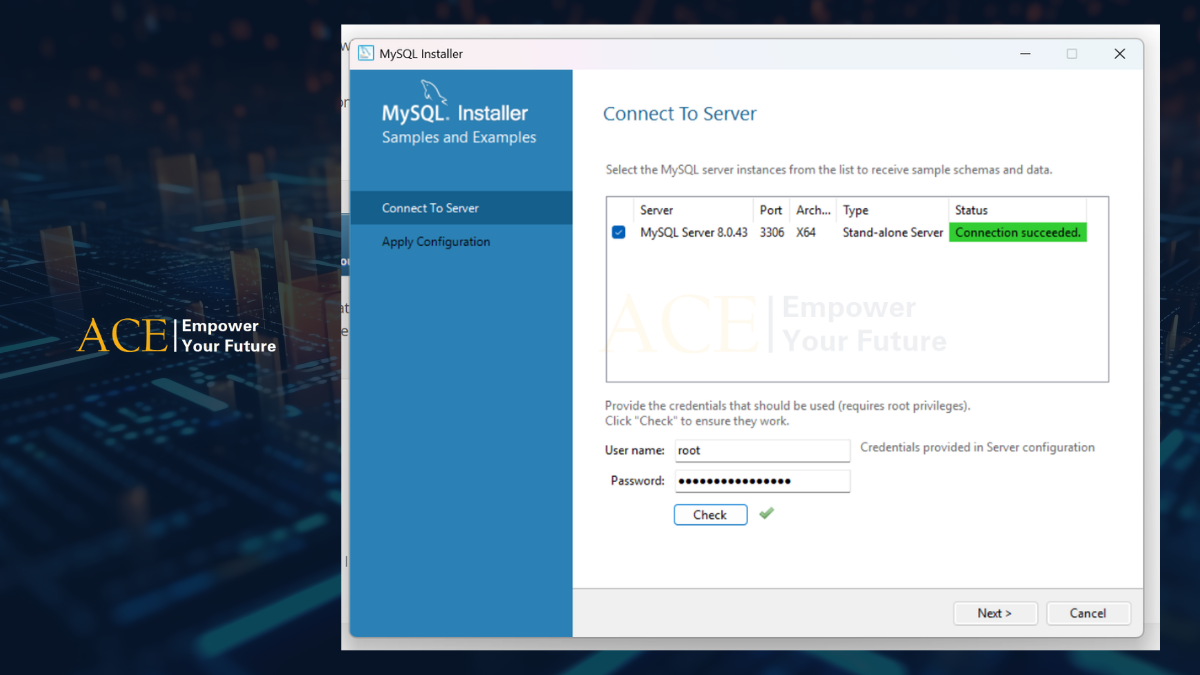Click the green checkmark beside Check button
The height and width of the screenshot is (675, 1200).
click(766, 514)
